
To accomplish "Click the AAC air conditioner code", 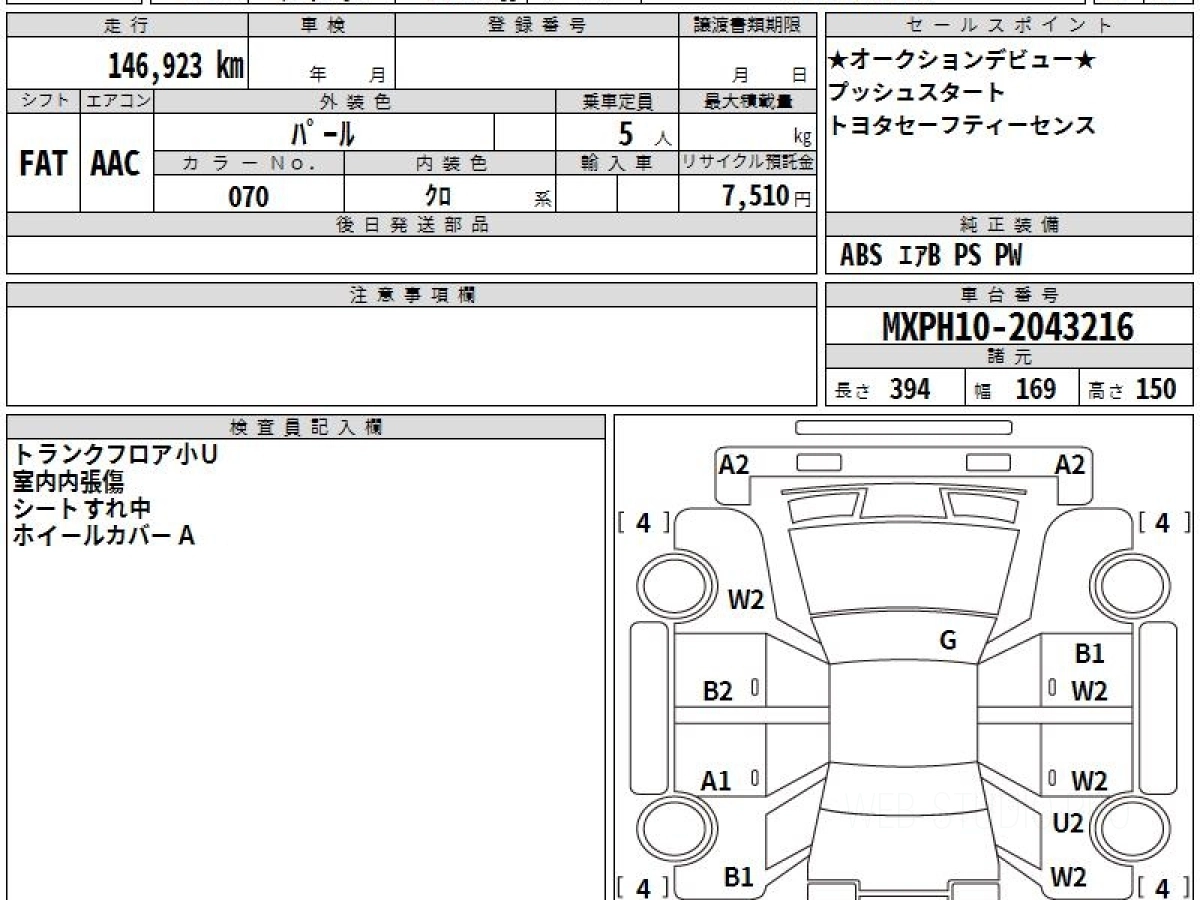I will (x=116, y=165).
